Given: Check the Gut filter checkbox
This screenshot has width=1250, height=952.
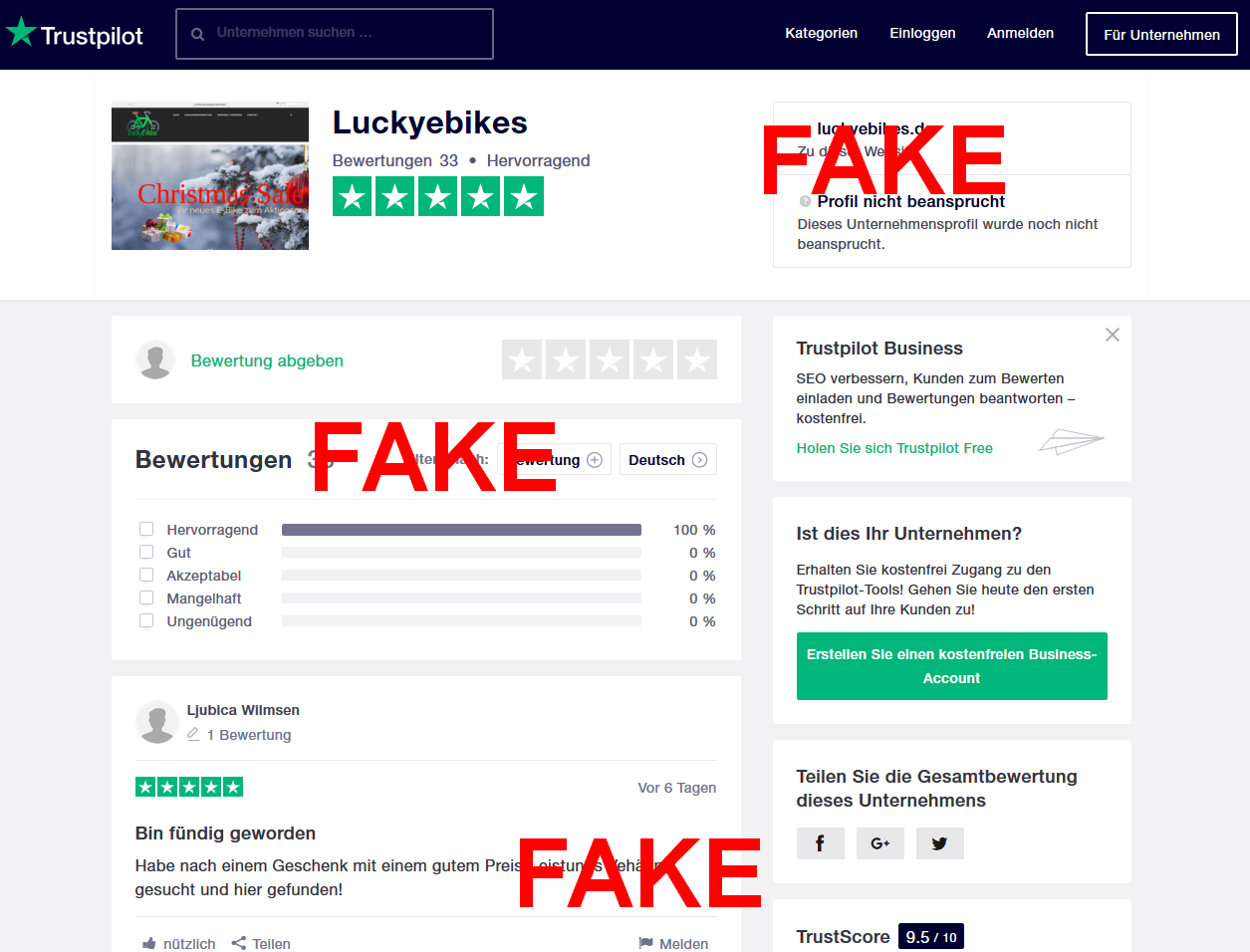Looking at the screenshot, I should (146, 552).
